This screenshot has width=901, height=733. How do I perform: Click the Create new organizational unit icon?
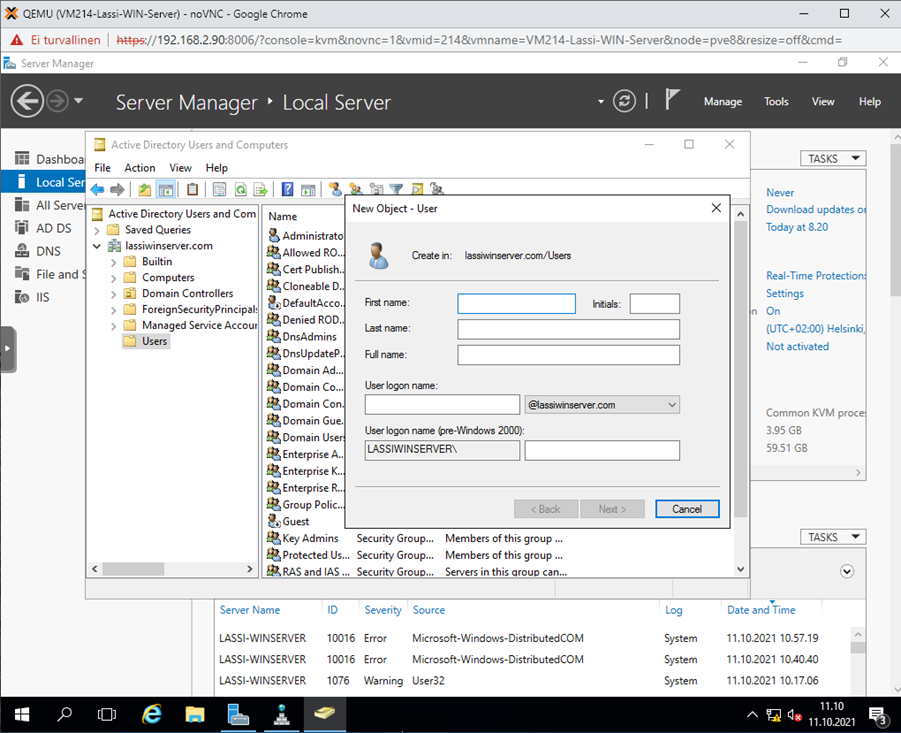point(376,188)
